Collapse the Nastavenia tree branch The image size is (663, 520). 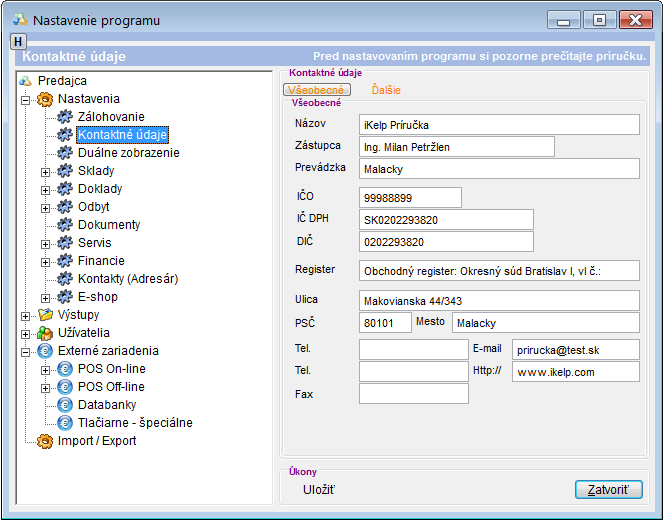[24, 99]
